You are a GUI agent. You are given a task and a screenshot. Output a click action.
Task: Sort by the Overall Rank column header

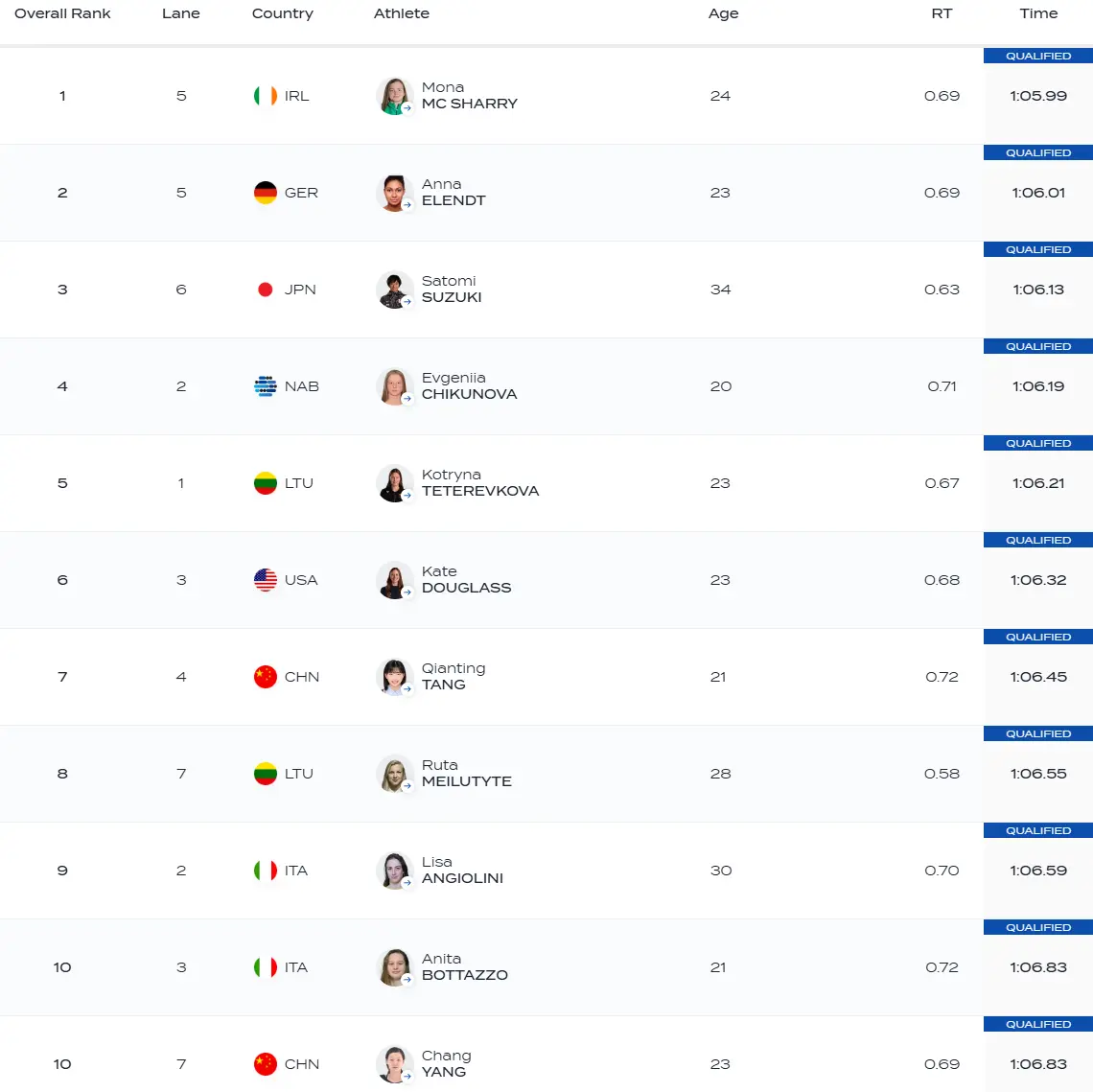62,13
